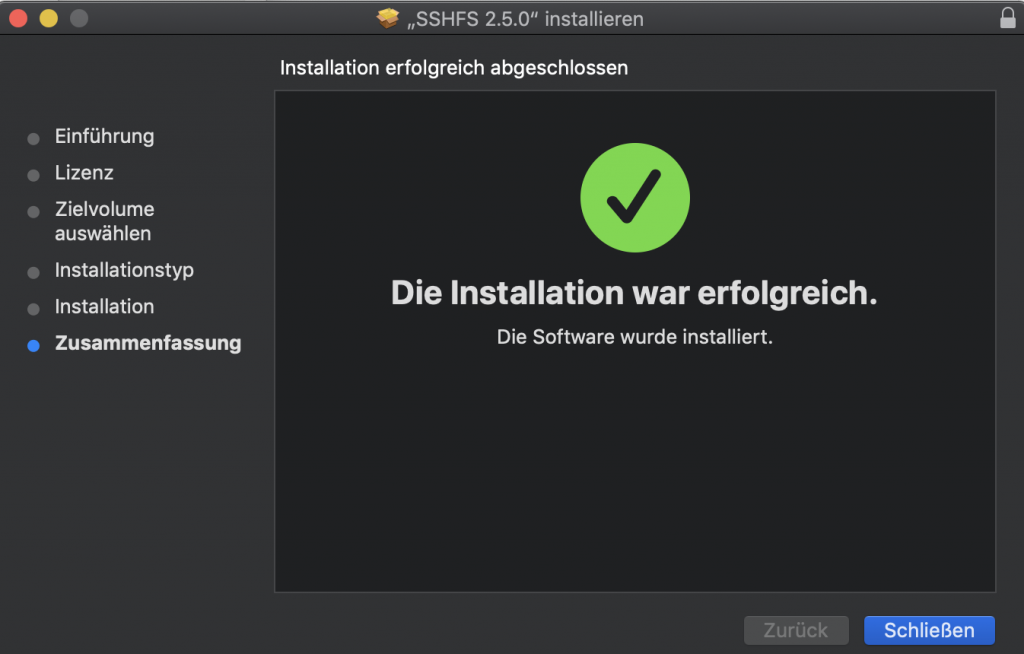Viewport: 1024px width, 654px height.
Task: Click the grey bullet beside Zielvolume auswählen
Action: [x=33, y=212]
